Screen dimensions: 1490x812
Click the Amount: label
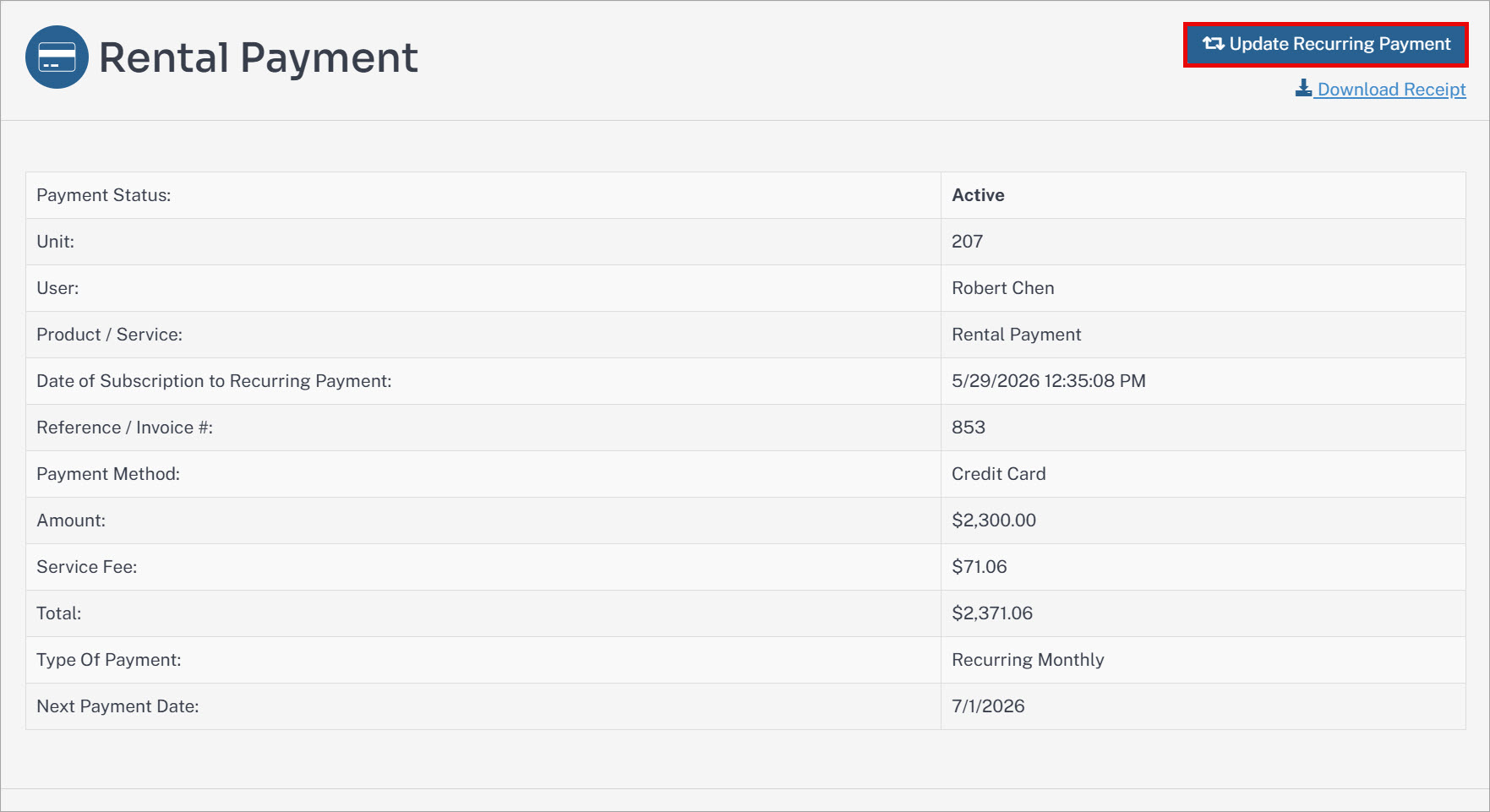pyautogui.click(x=71, y=520)
